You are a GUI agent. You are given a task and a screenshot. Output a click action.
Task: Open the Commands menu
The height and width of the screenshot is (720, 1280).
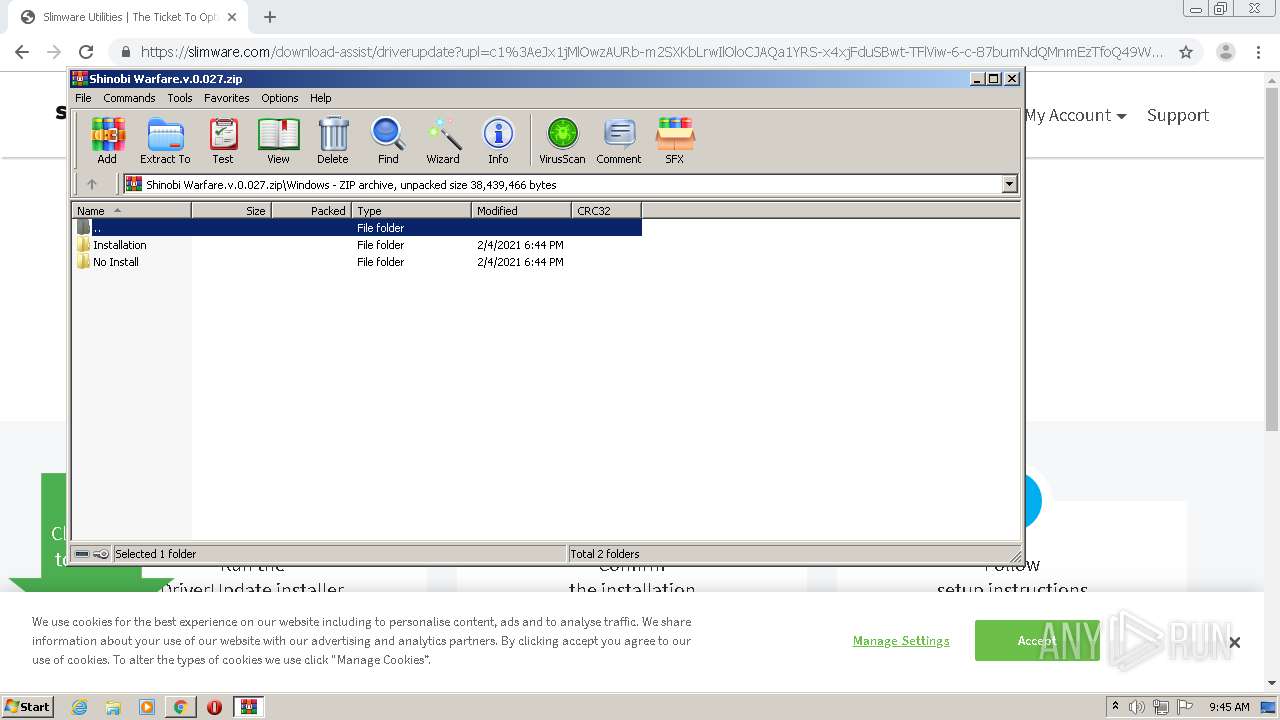[x=129, y=98]
